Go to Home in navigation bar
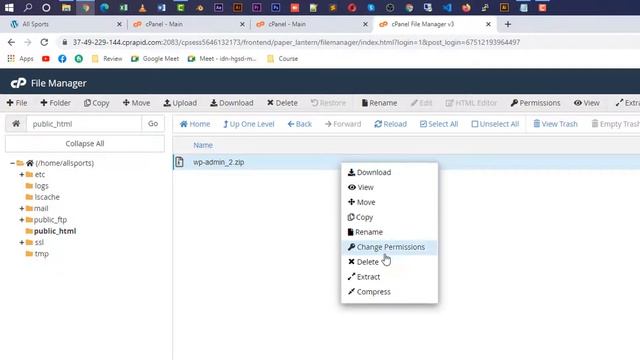 pos(195,124)
